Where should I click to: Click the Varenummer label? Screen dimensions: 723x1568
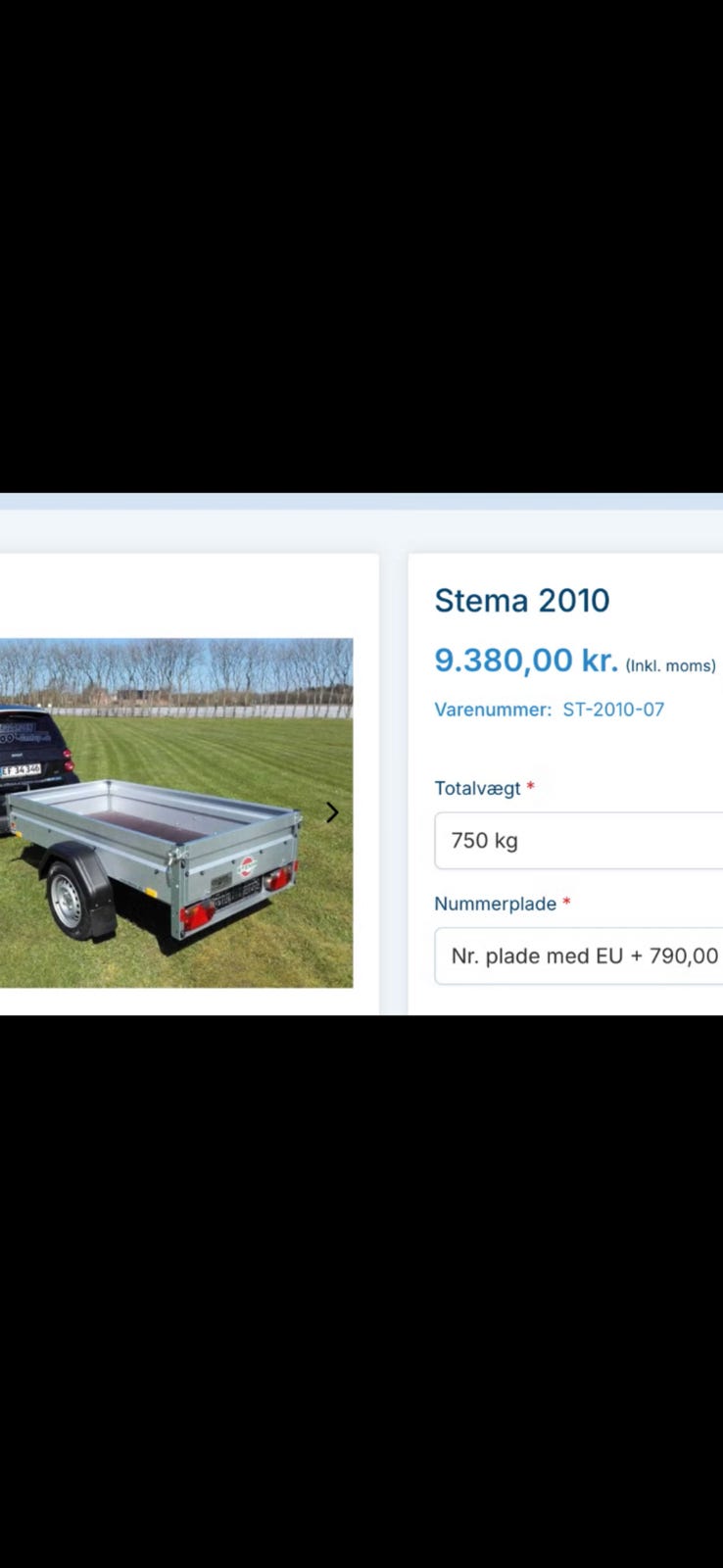click(x=493, y=710)
